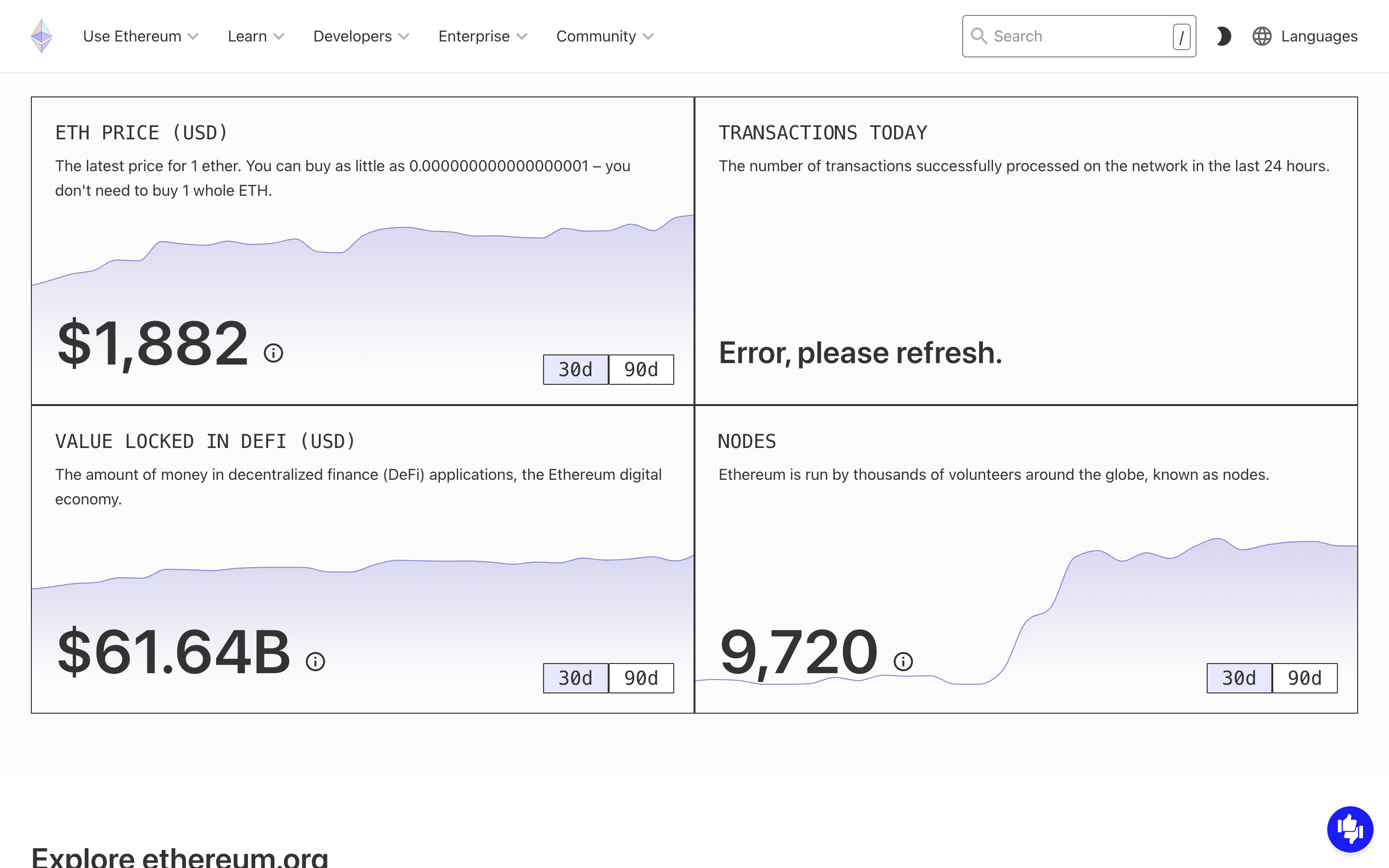This screenshot has height=868, width=1389.
Task: Select 30d range for DeFi value locked
Action: [576, 678]
